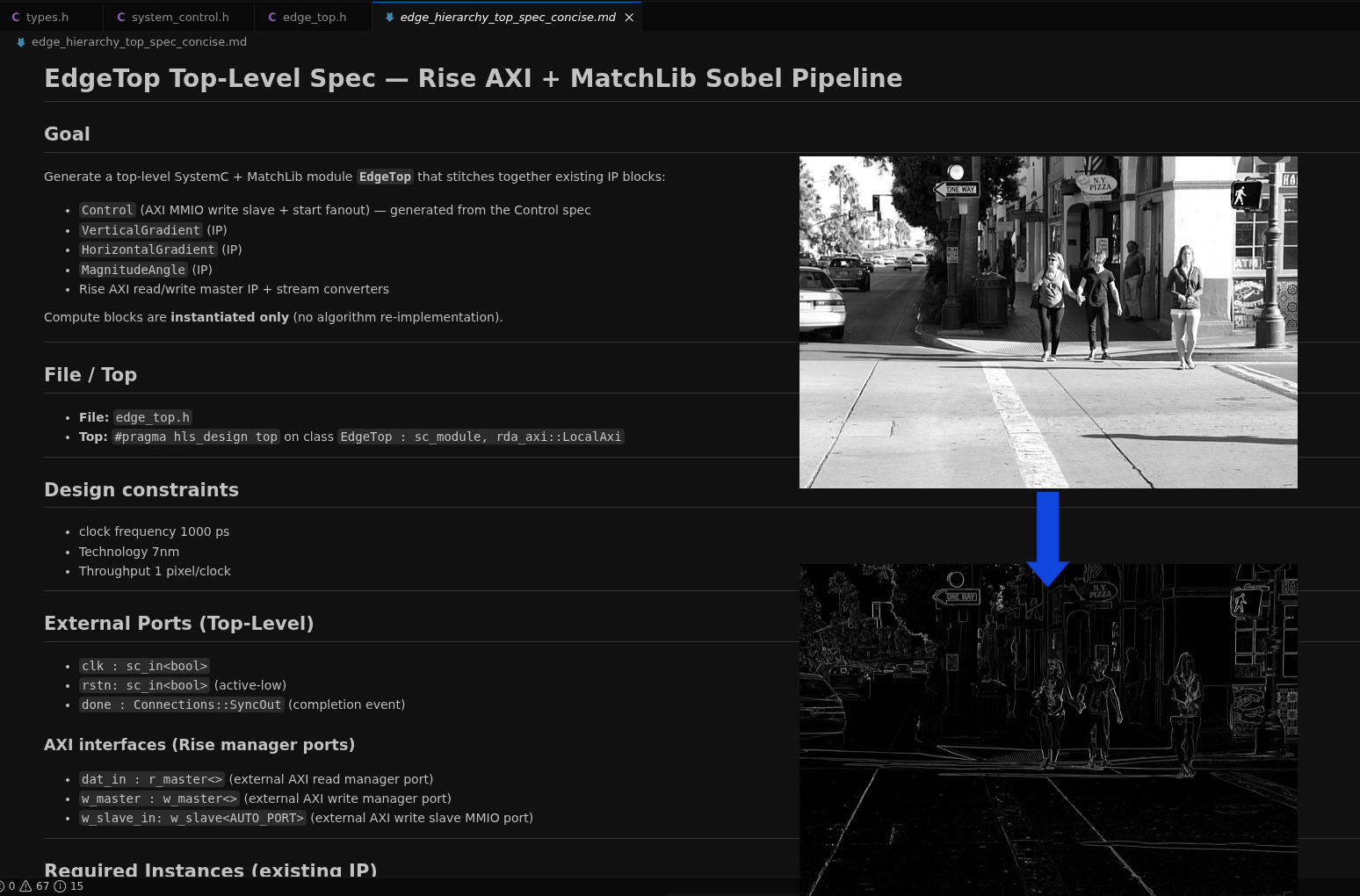Open the system_control.h tab
The image size is (1360, 896).
tap(180, 17)
